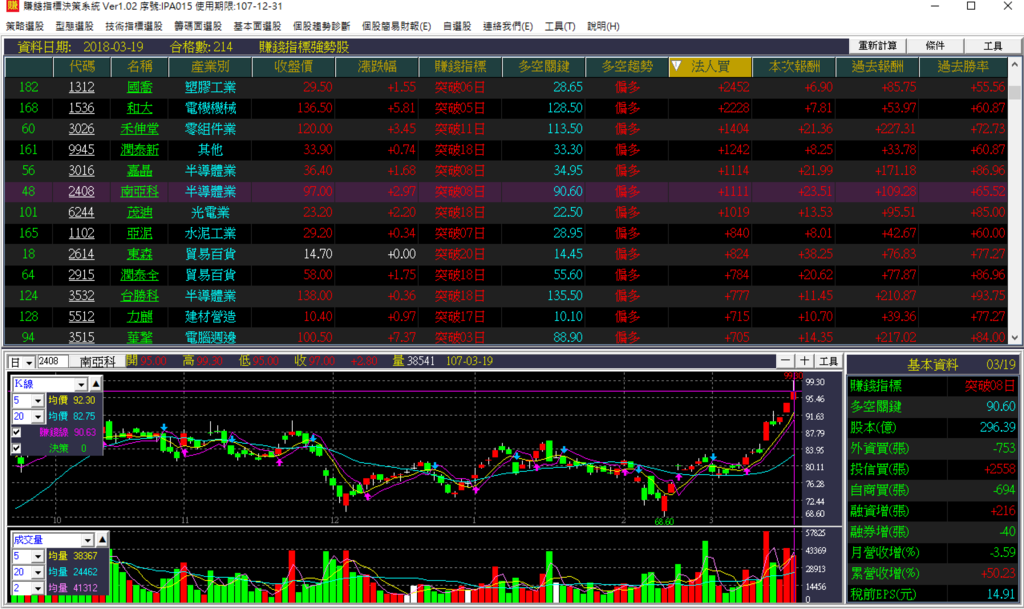Click the 投信買(張) row showing +2558
Screen dimensions: 1024x609
[x=933, y=469]
